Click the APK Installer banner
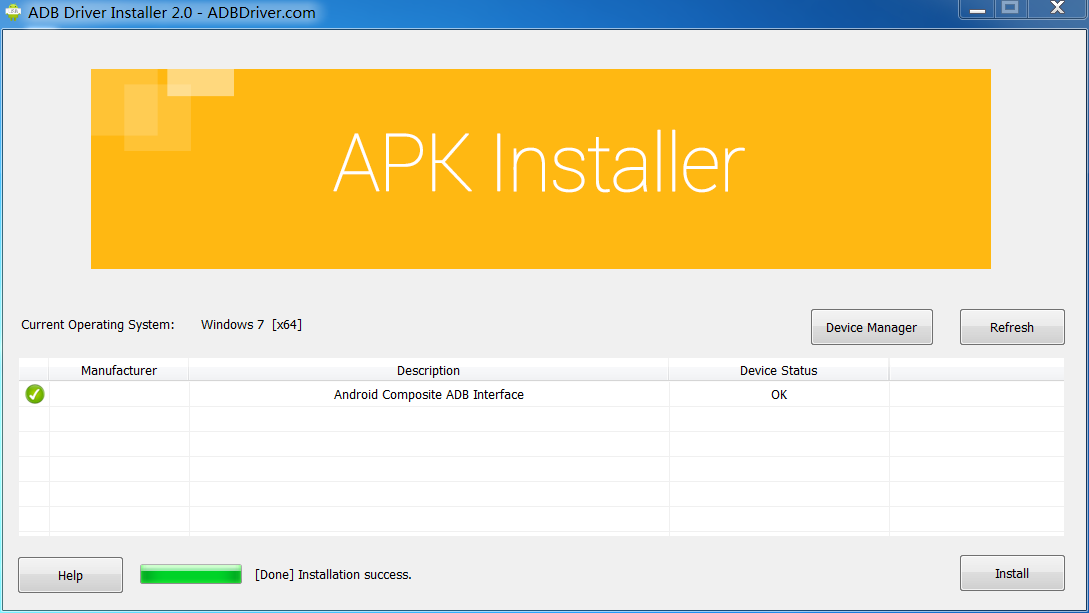1089x613 pixels. [540, 168]
